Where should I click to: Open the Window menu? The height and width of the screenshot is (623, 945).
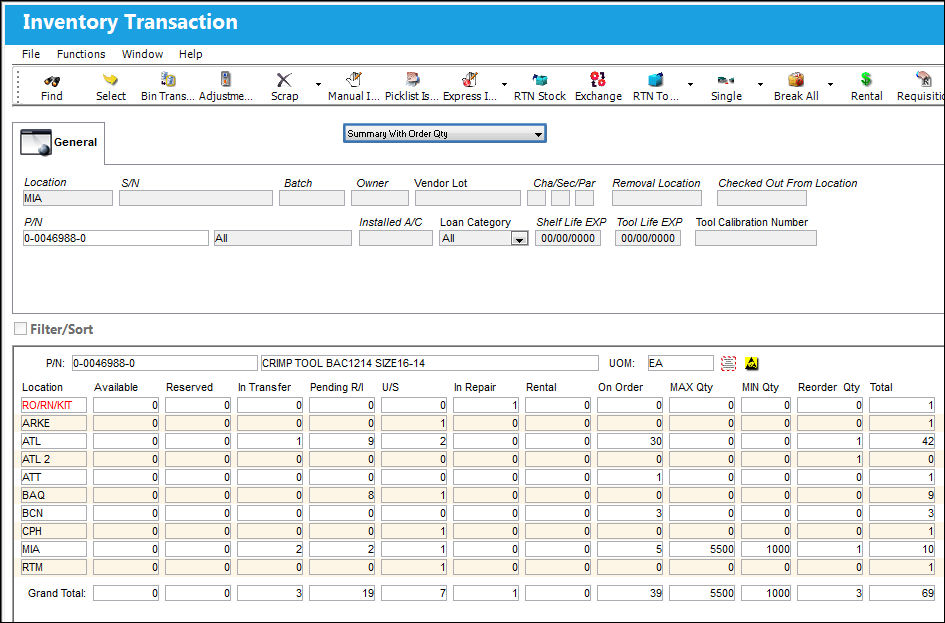pos(142,54)
